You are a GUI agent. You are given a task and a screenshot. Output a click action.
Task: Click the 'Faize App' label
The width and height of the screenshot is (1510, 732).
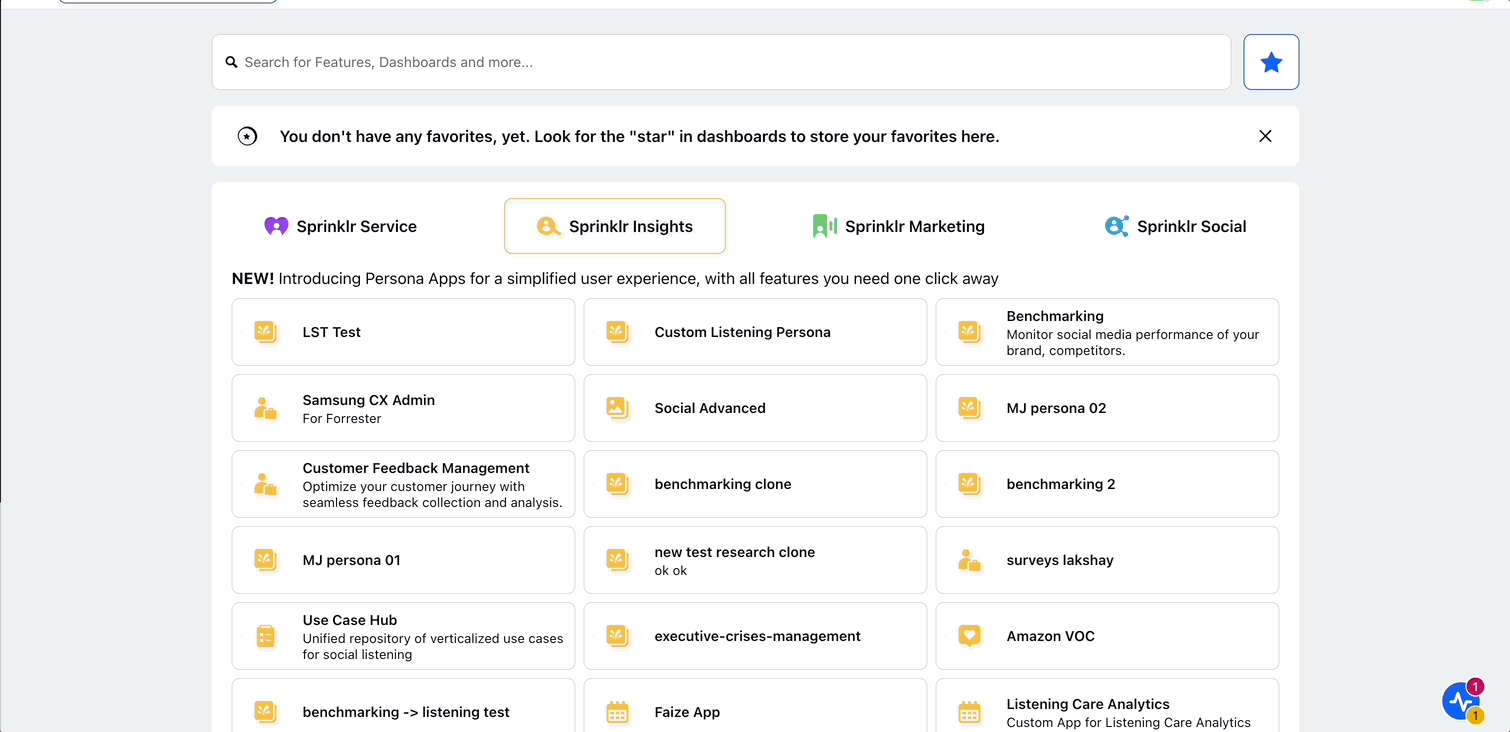coord(687,712)
